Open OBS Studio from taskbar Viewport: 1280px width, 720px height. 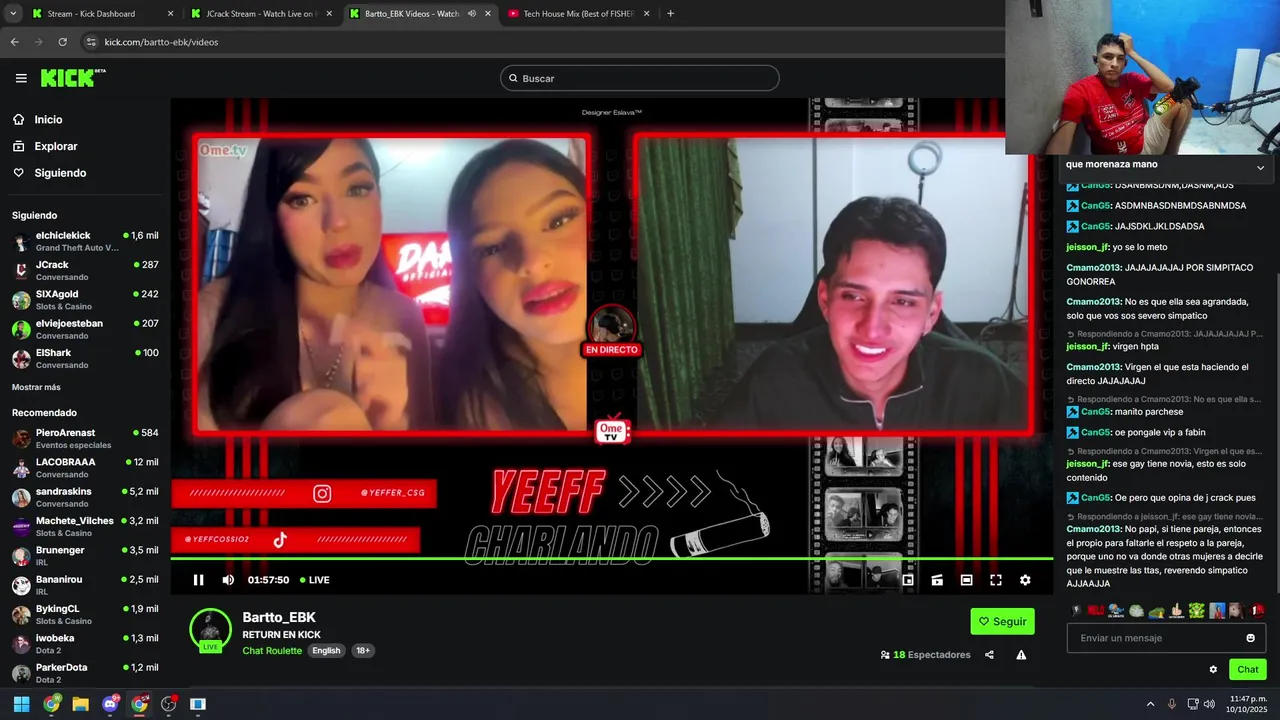click(168, 704)
